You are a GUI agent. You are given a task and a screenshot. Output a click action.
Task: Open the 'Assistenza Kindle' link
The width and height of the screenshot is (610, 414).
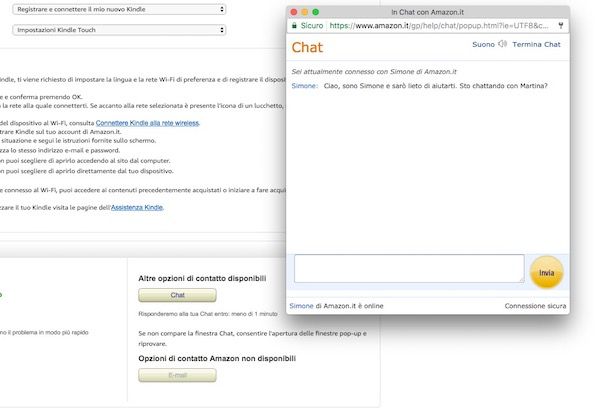coord(137,207)
